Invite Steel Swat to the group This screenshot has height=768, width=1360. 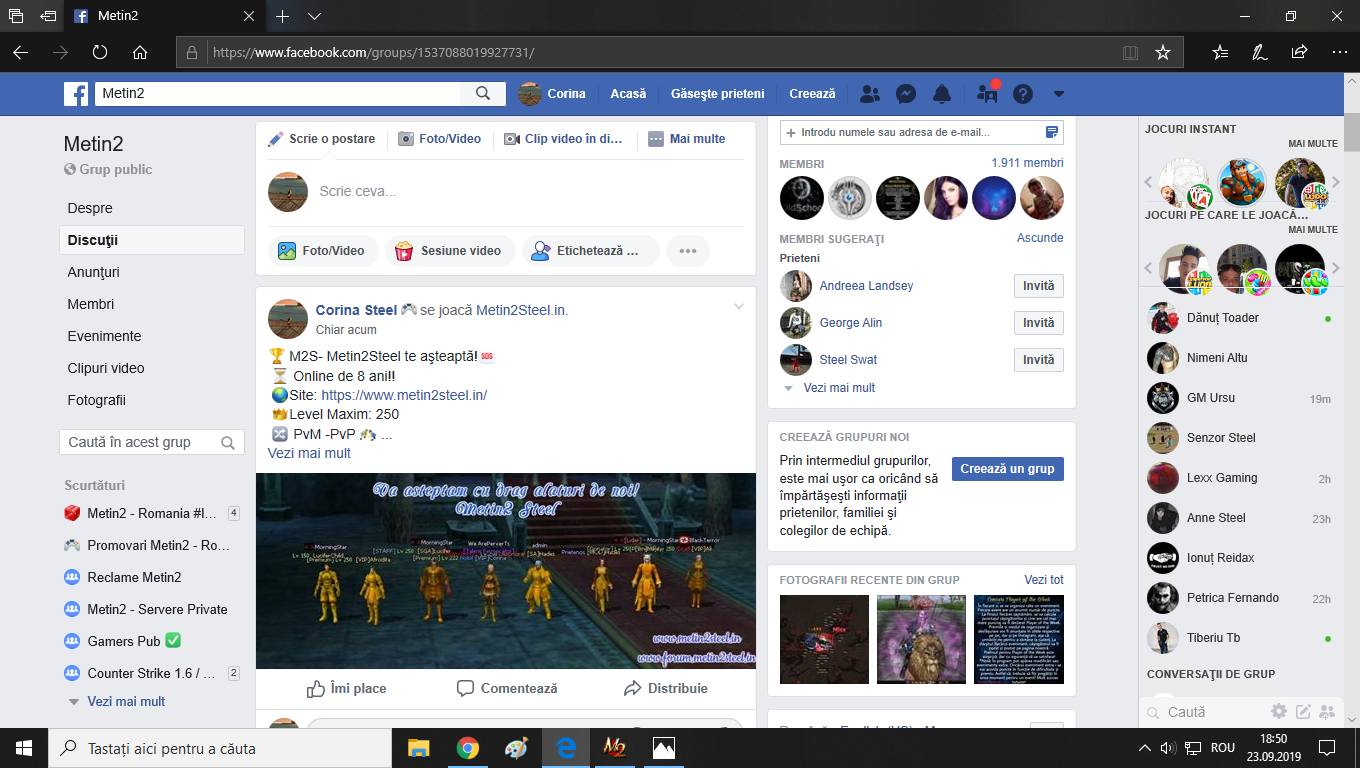coord(1038,360)
